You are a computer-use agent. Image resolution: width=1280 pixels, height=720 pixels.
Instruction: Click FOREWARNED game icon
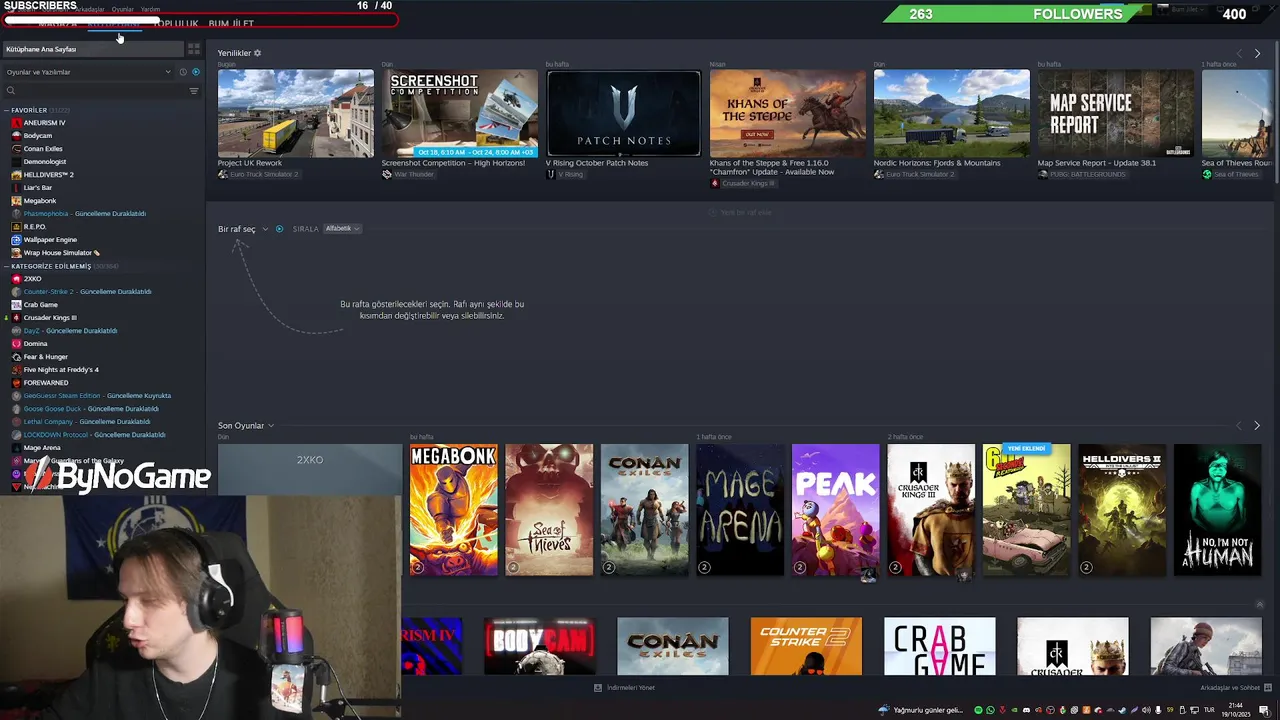(16, 383)
